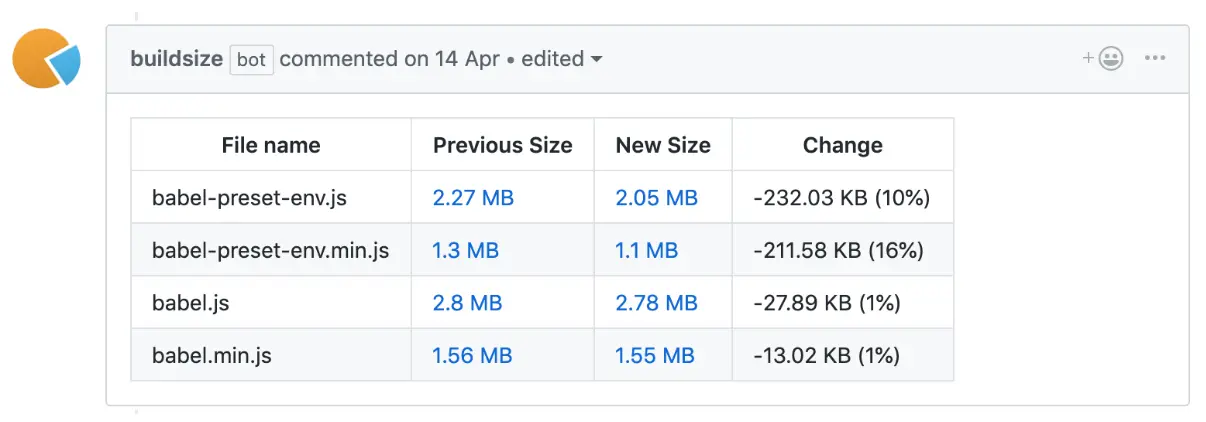
Task: Select the babel-preset-env.js file name cell
Action: [249, 198]
